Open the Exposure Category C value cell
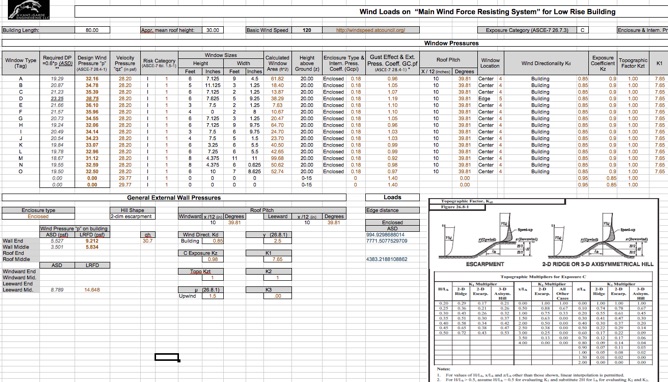The image size is (668, 382). pyautogui.click(x=582, y=30)
